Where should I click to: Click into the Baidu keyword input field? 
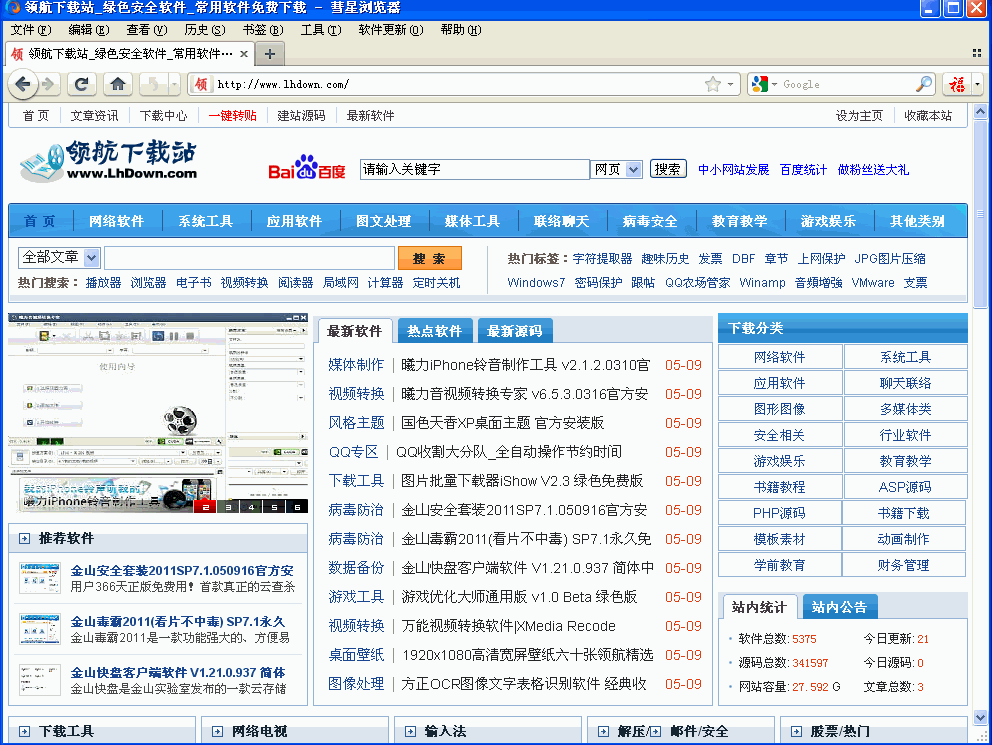pos(474,169)
